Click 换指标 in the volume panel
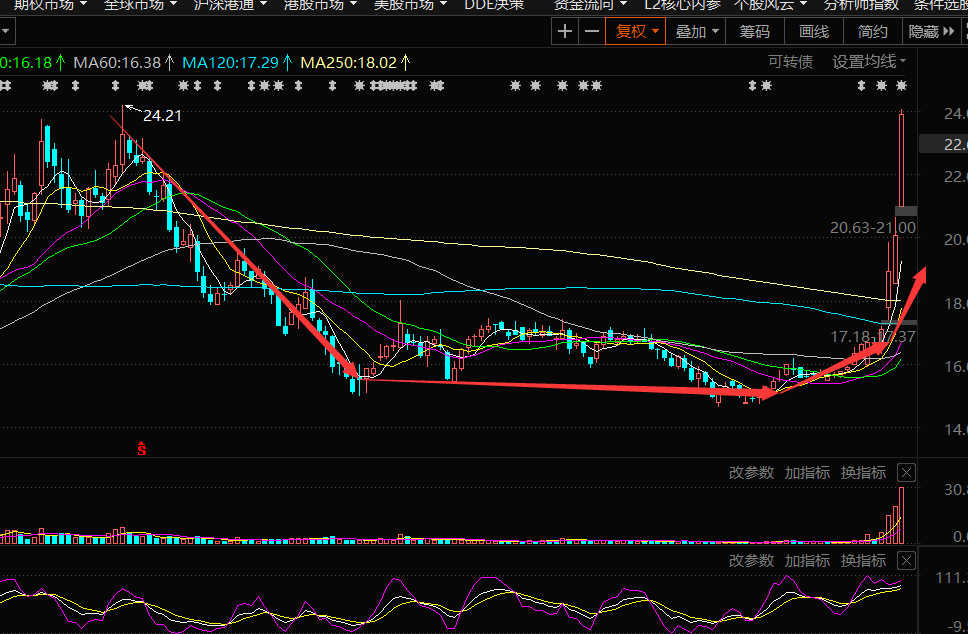This screenshot has width=968, height=634. (863, 473)
